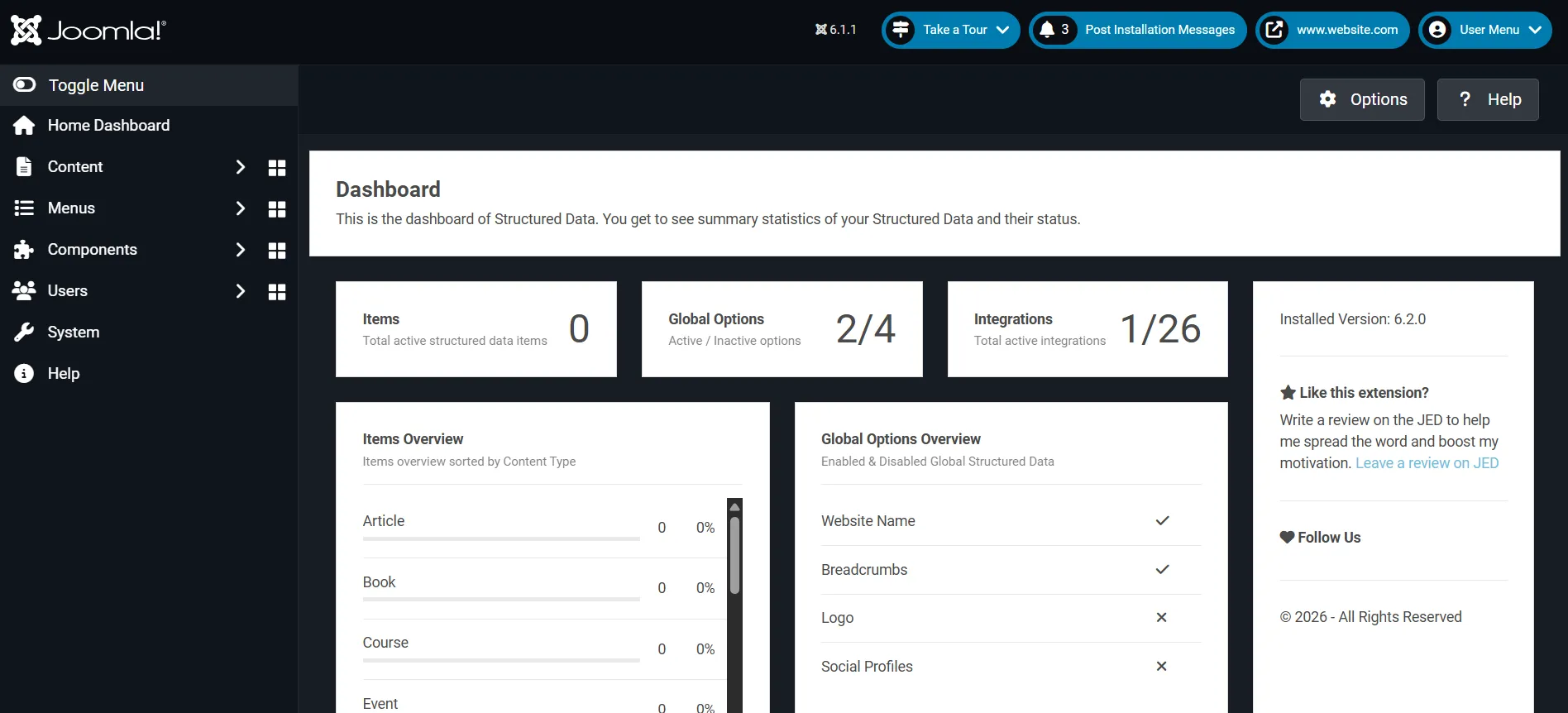Click Installed Version: 6.2.0 text
The height and width of the screenshot is (713, 1568).
(x=1353, y=319)
